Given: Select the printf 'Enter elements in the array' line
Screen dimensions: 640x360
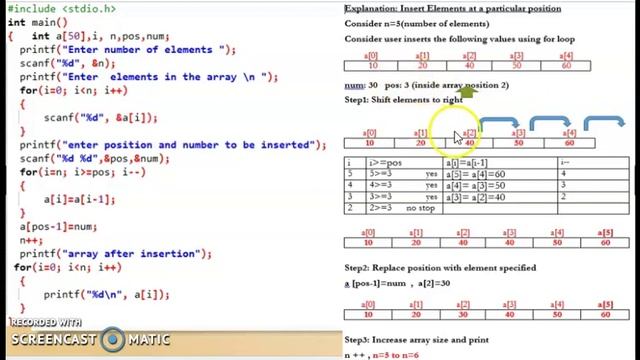Looking at the screenshot, I should pyautogui.click(x=149, y=77).
